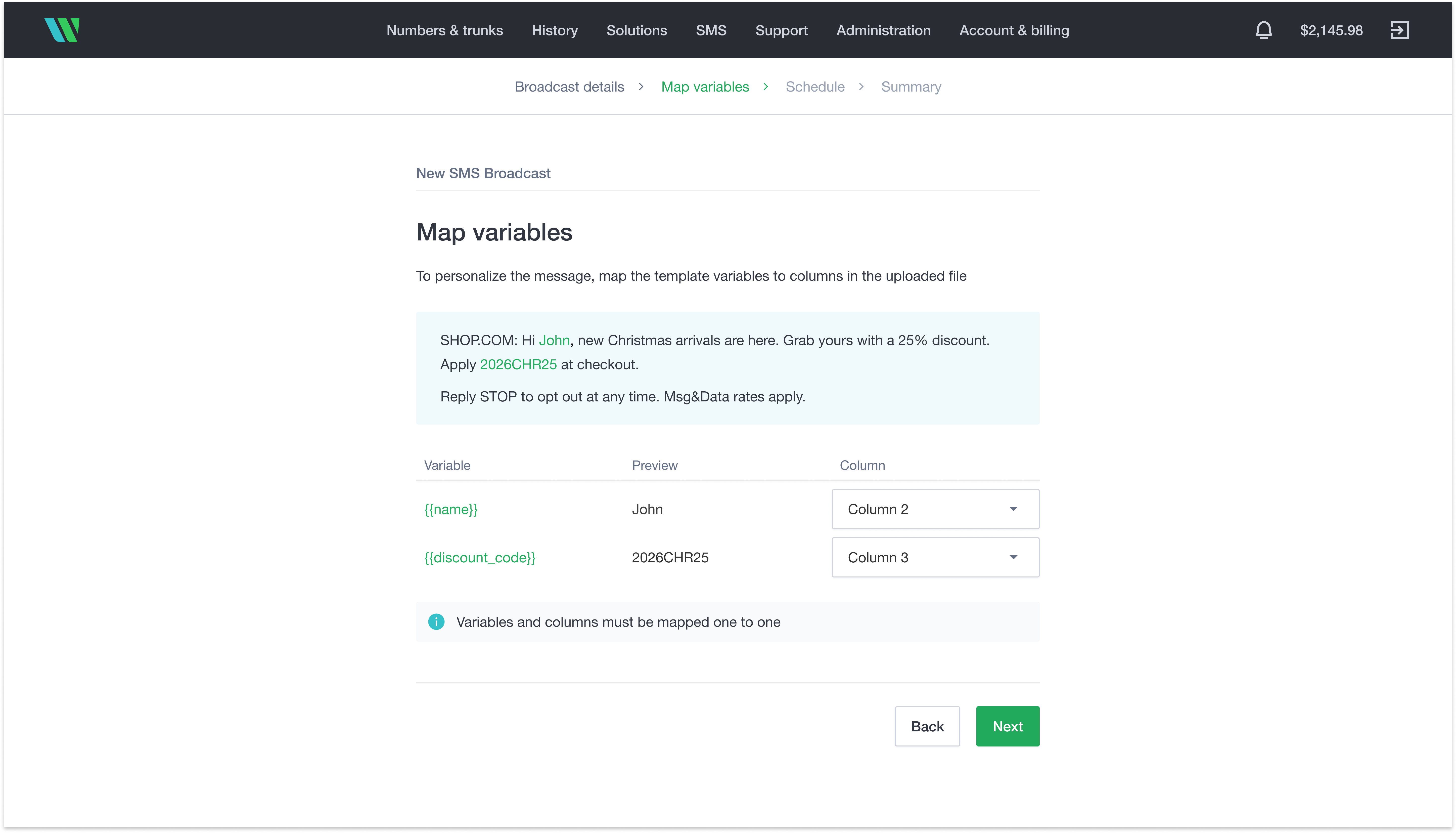
Task: Click the $2,145.98 account balance
Action: point(1331,30)
